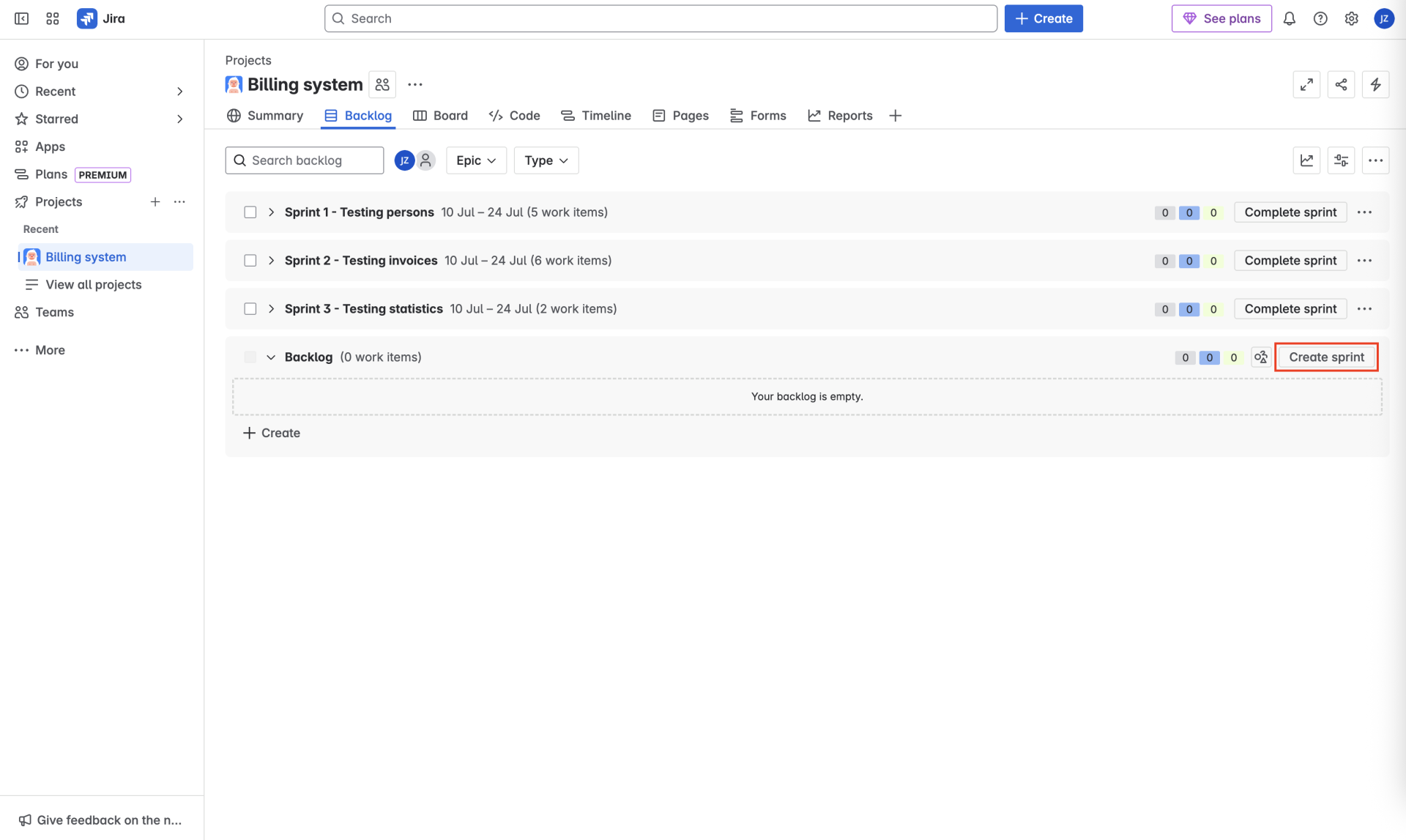
Task: Complete Sprint 2 - Testing invoices
Action: (1290, 261)
